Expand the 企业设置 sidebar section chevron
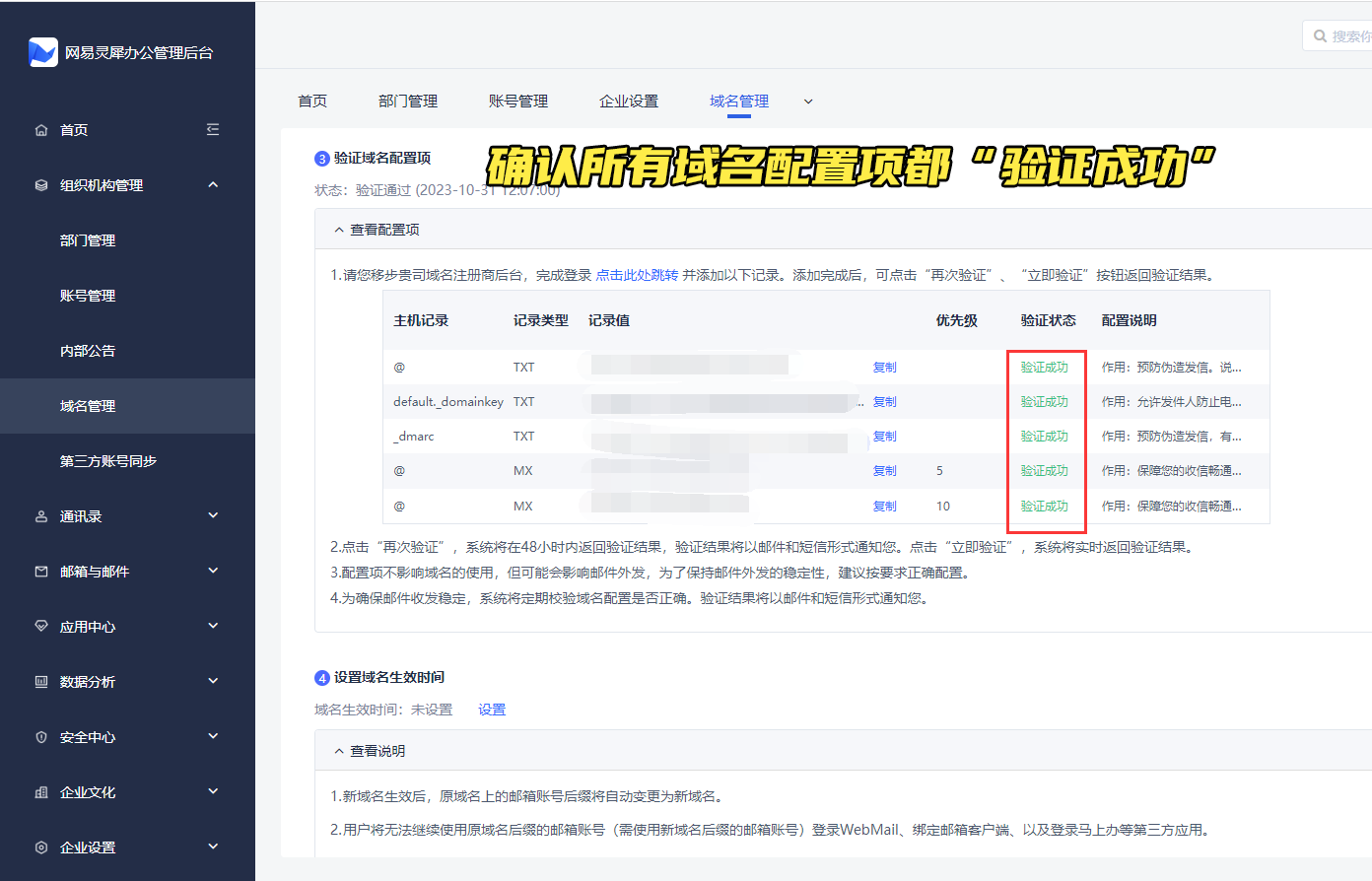 click(x=213, y=847)
